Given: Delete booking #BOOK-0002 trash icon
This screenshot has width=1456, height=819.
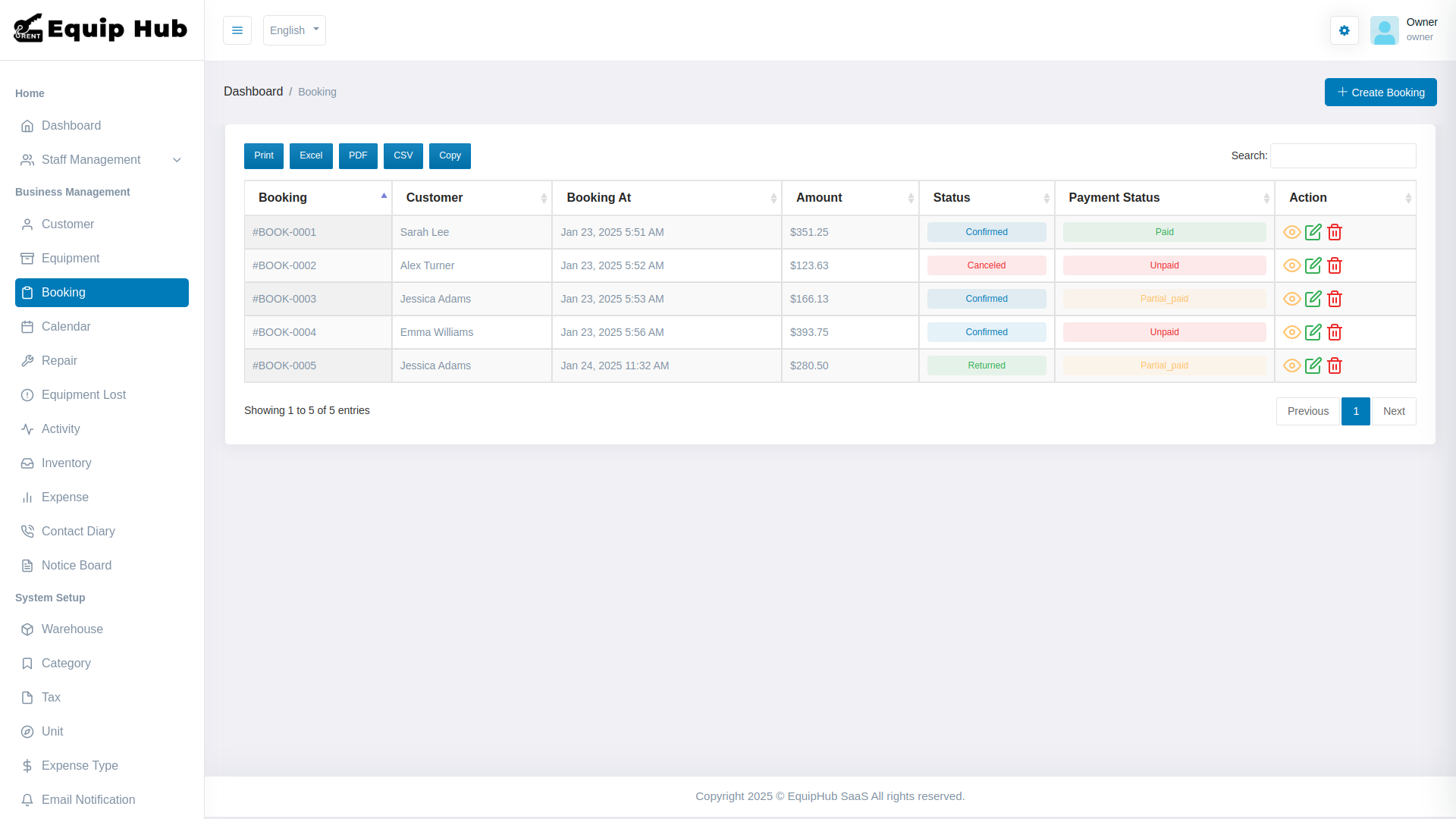Looking at the screenshot, I should (1335, 265).
